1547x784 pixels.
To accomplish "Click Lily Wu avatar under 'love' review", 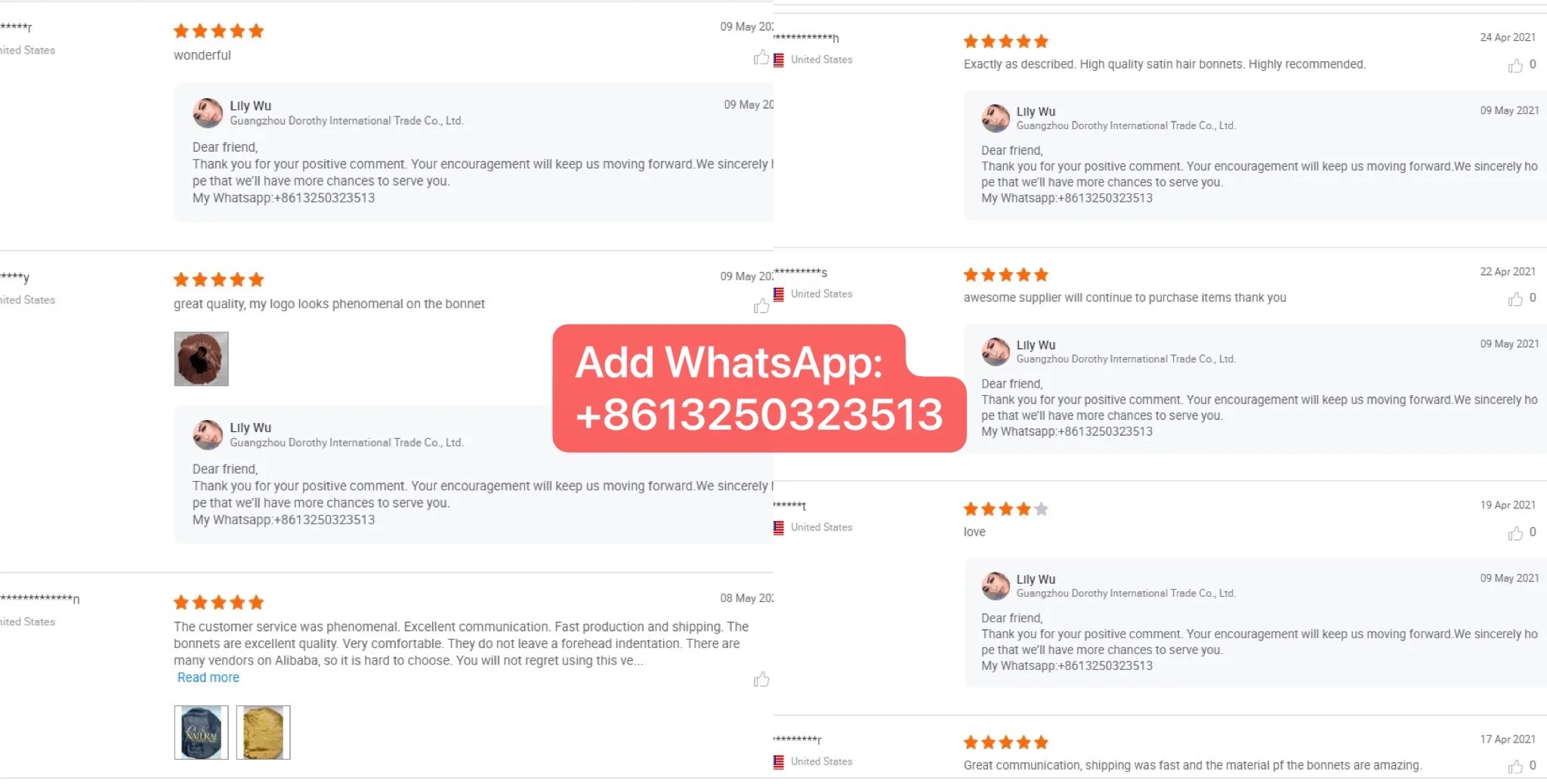I will pyautogui.click(x=996, y=586).
